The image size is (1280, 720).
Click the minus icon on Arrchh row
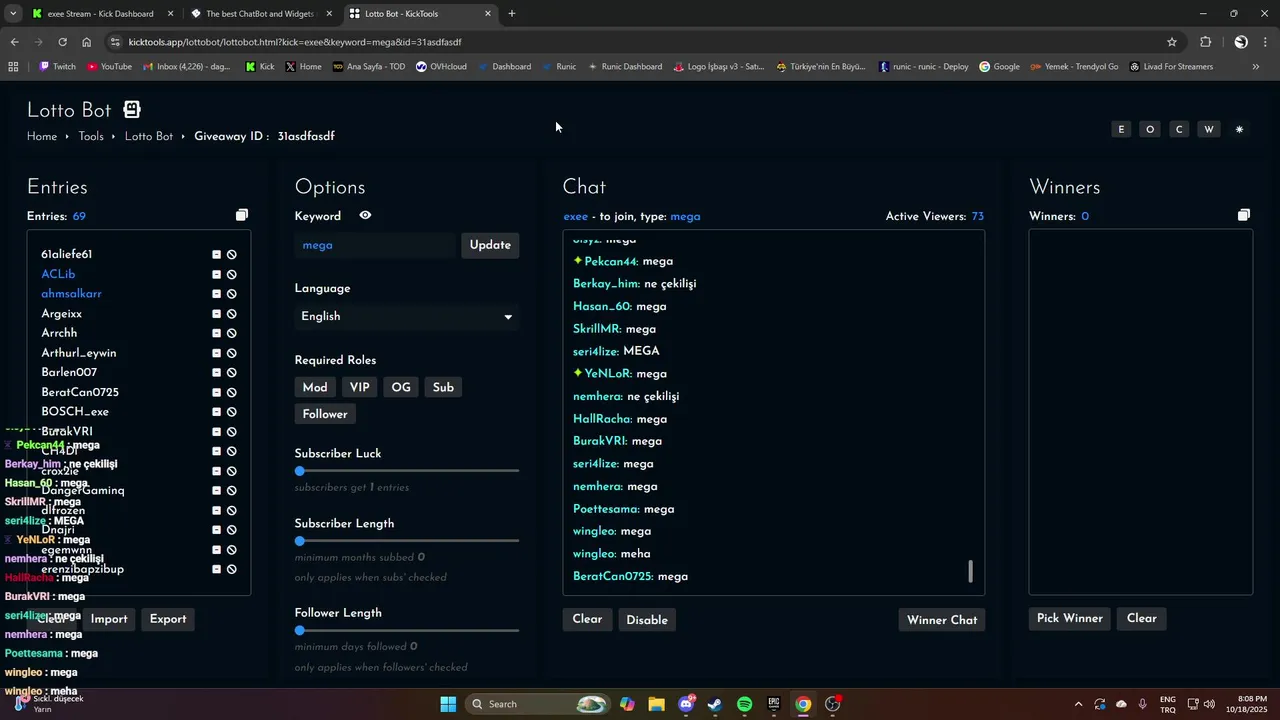point(216,333)
